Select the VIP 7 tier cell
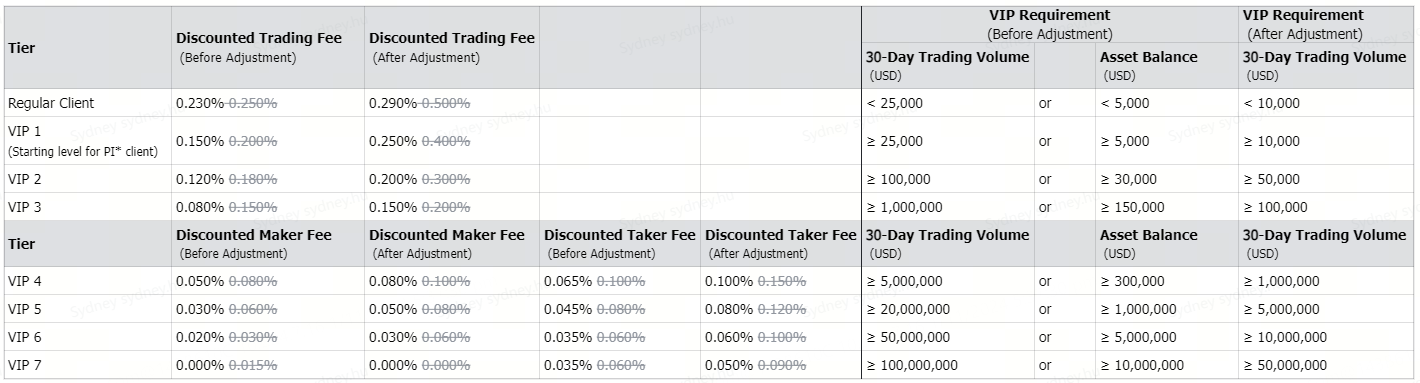Image resolution: width=1420 pixels, height=383 pixels. coord(87,365)
